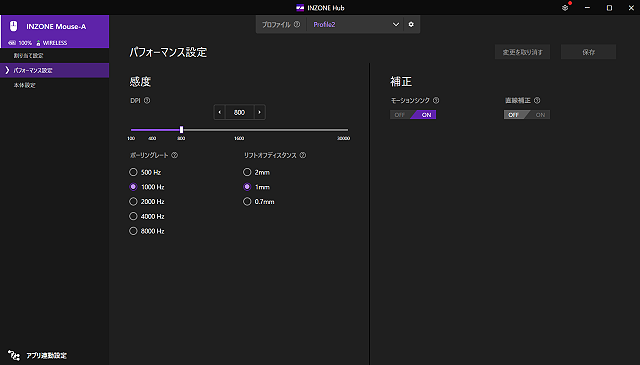The image size is (640, 365).
Task: Click the DPI slider handle
Action: (x=181, y=130)
